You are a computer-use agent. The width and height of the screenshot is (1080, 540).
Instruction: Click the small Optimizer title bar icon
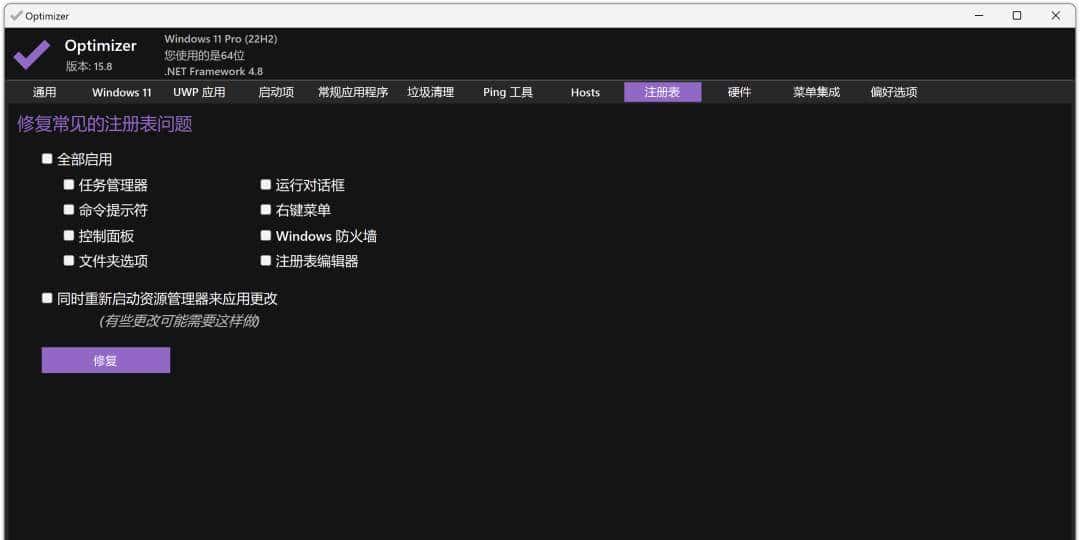click(x=15, y=16)
